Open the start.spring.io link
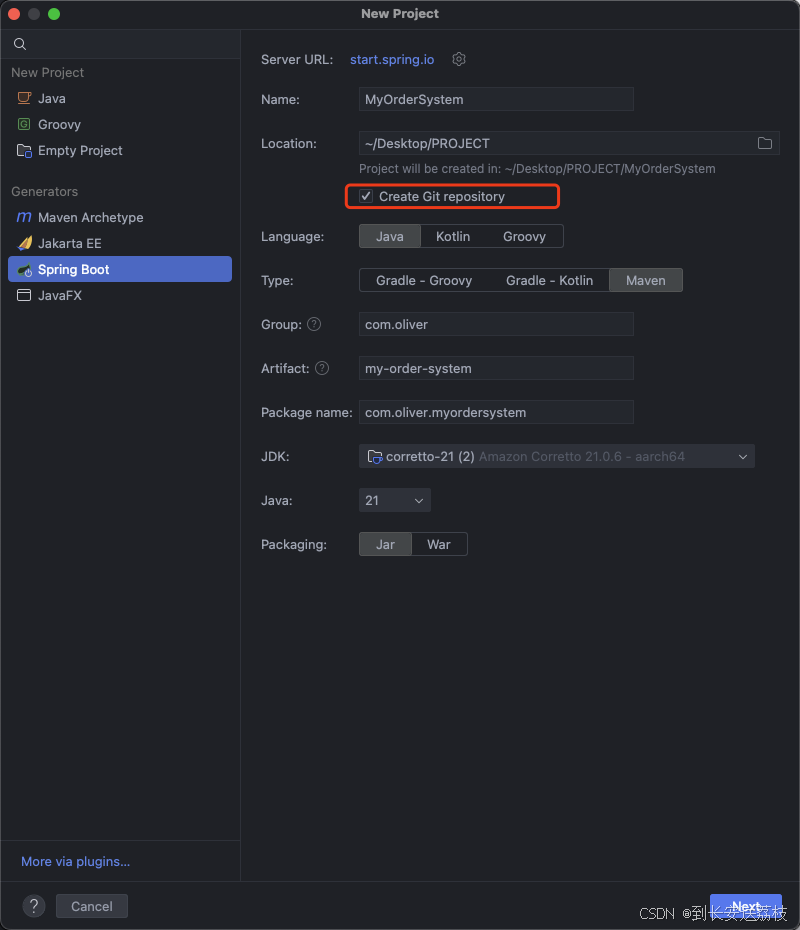800x930 pixels. (x=391, y=59)
